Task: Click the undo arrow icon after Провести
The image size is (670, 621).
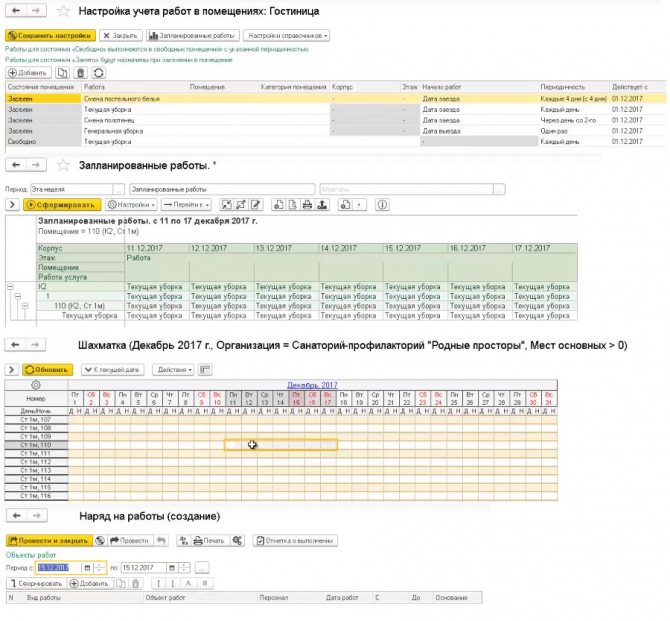Action: [x=161, y=541]
